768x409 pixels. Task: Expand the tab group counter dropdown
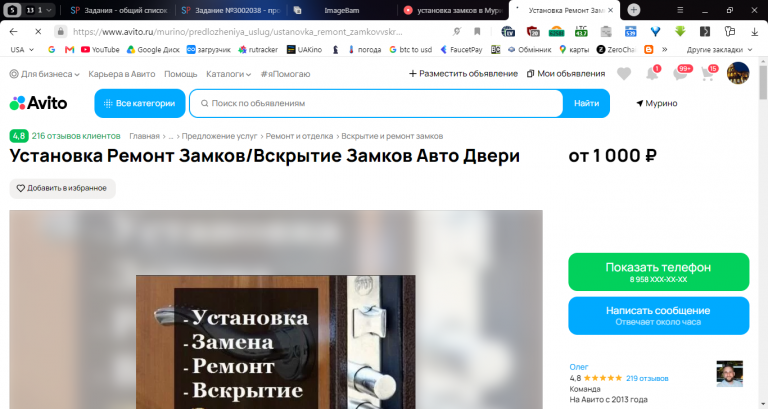tap(39, 10)
